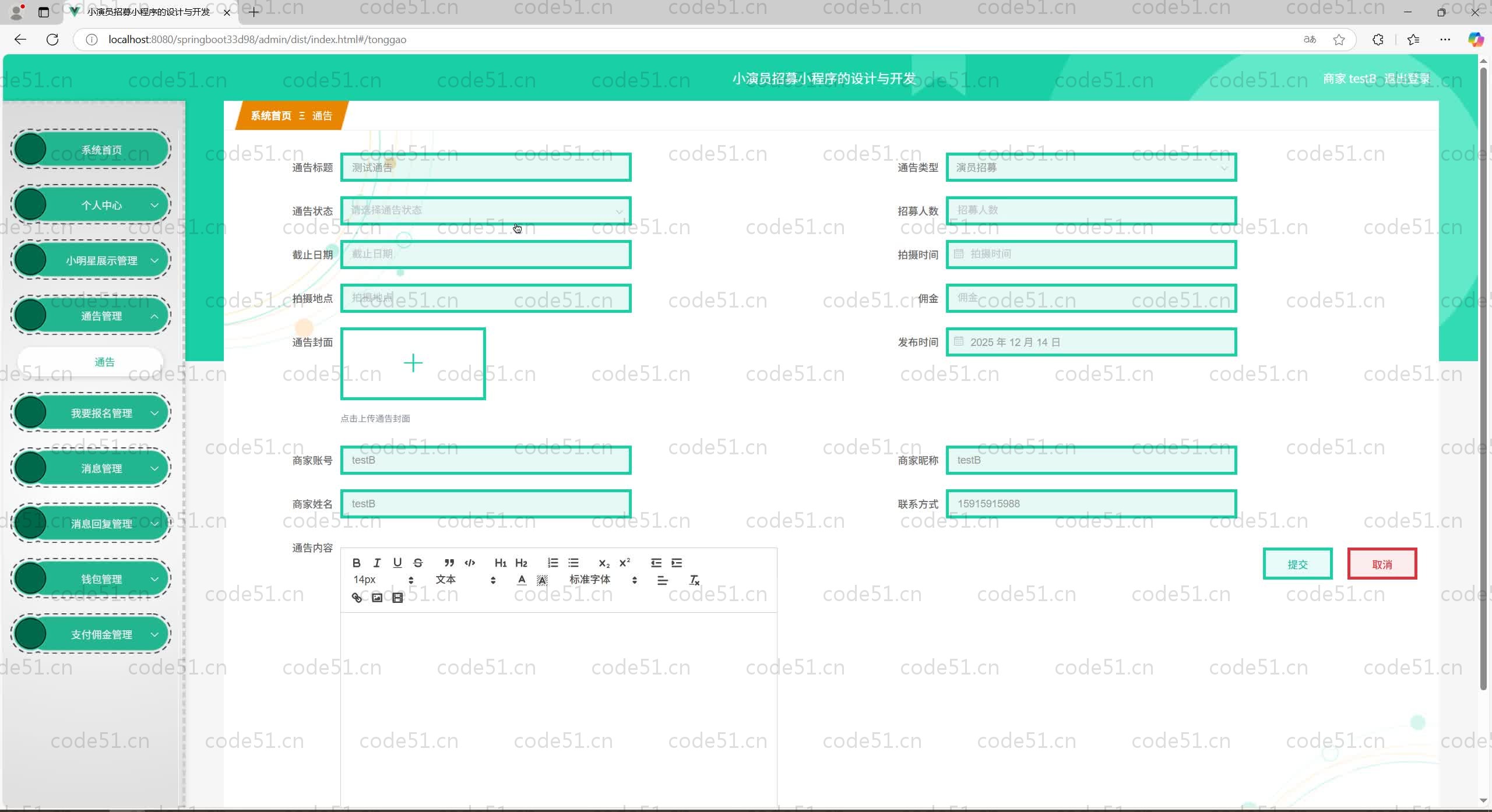Open the 通告状态 dropdown
Viewport: 1492px width, 812px height.
click(x=485, y=211)
